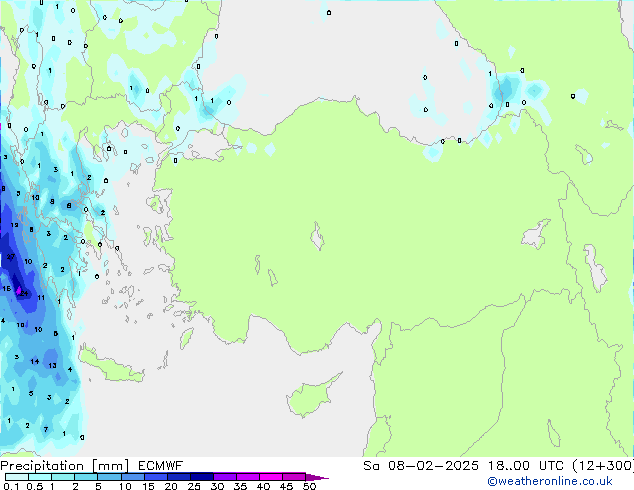The height and width of the screenshot is (490, 634).
Task: Select the 'ECMWF' model label
Action: click(x=161, y=466)
